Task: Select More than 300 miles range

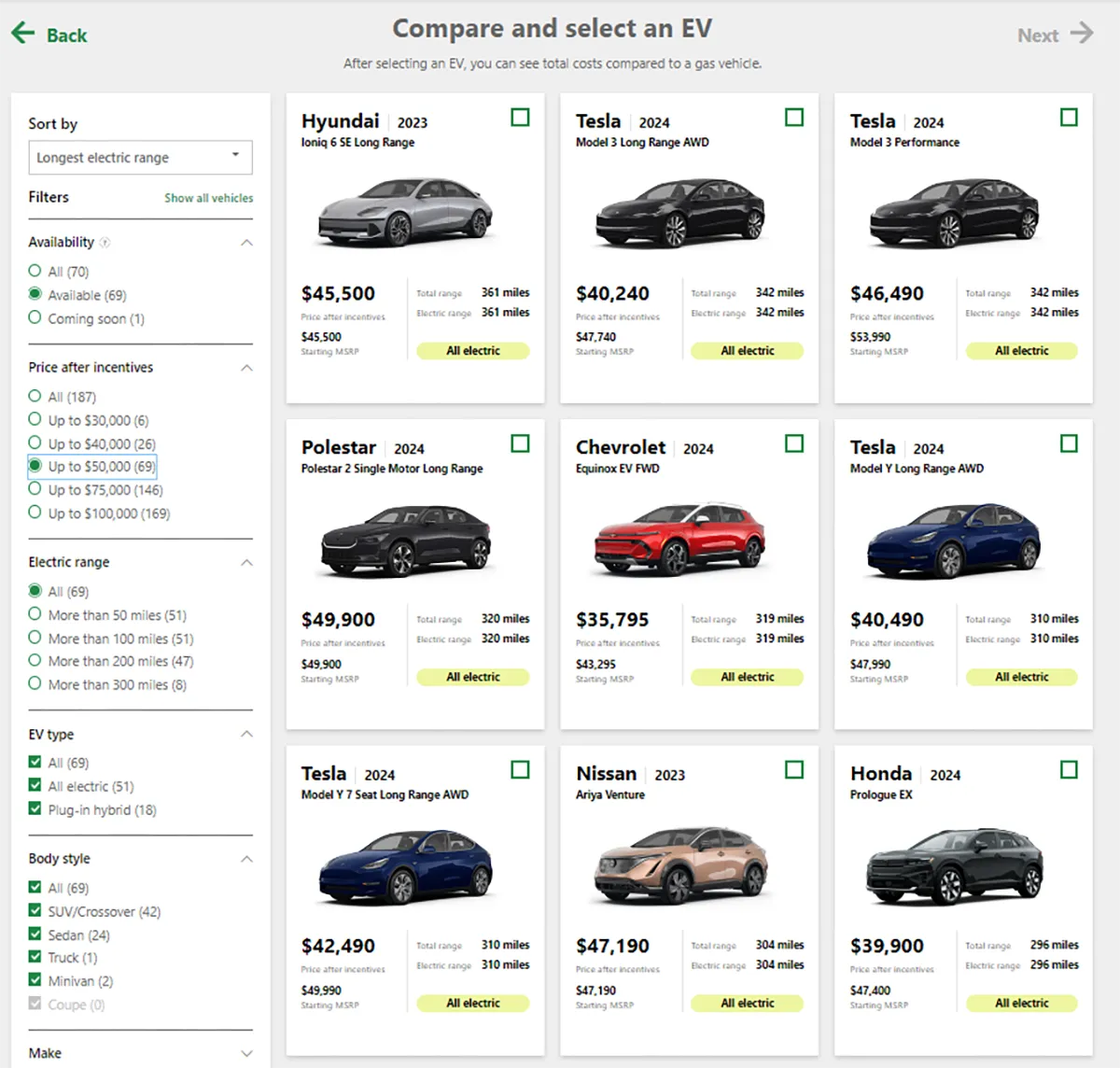Action: 35,683
